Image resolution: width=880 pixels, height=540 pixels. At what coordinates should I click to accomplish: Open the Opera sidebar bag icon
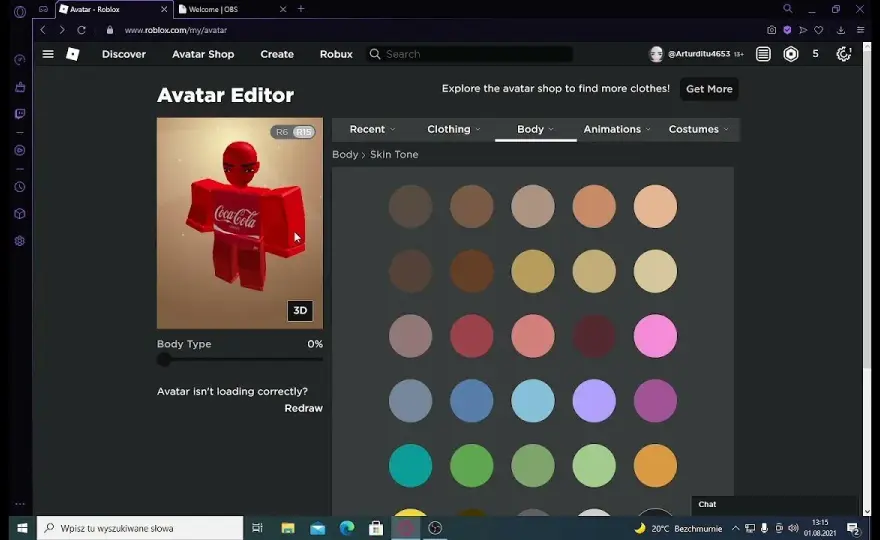click(x=20, y=86)
